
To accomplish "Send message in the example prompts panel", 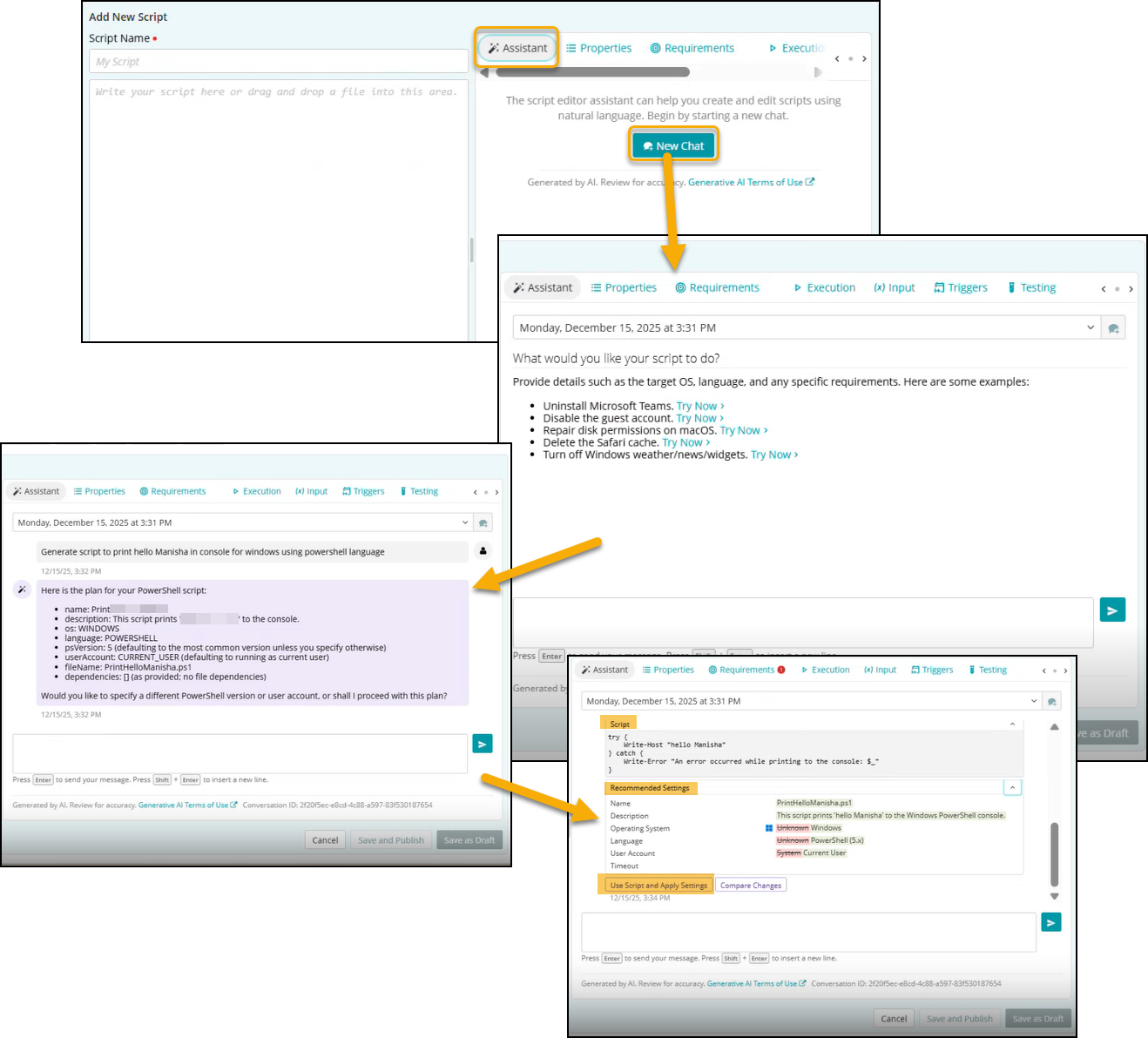I will 1112,610.
